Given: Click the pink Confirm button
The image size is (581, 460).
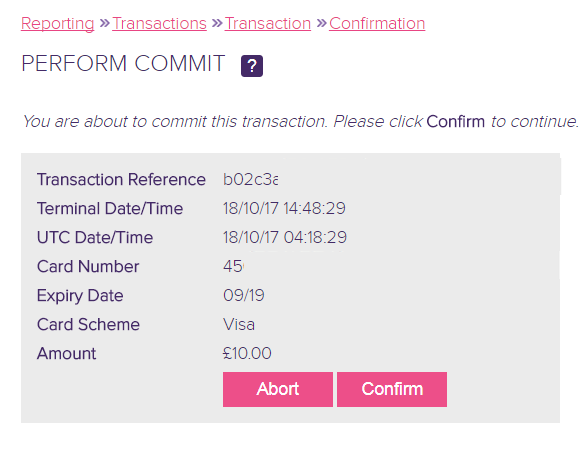Looking at the screenshot, I should [392, 389].
